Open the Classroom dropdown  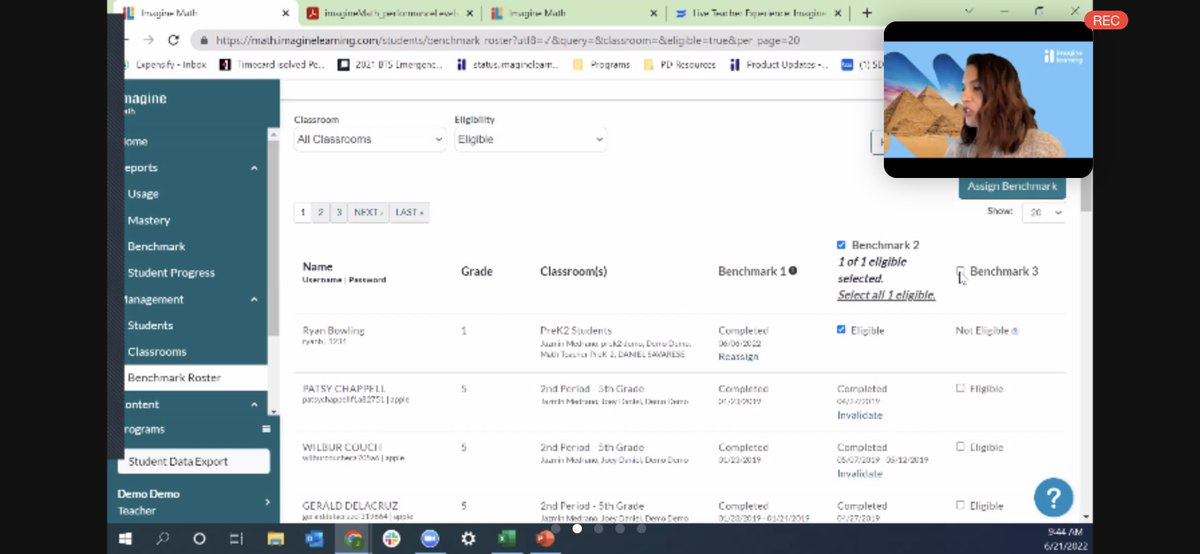(370, 139)
